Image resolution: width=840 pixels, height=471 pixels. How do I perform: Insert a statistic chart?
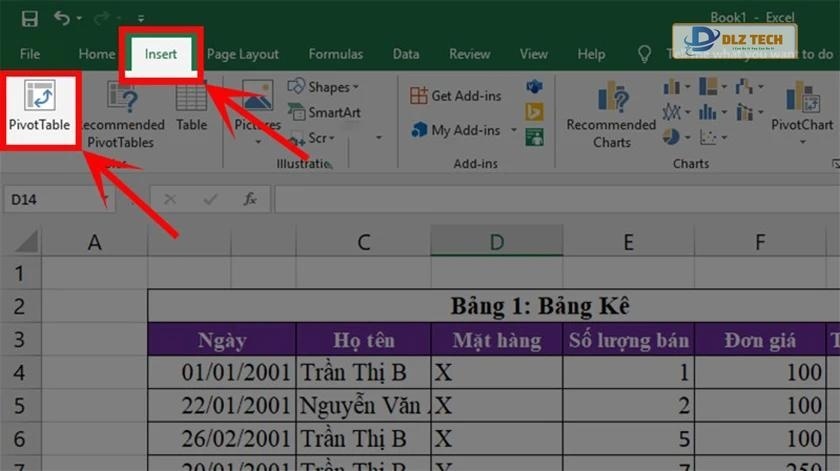713,112
